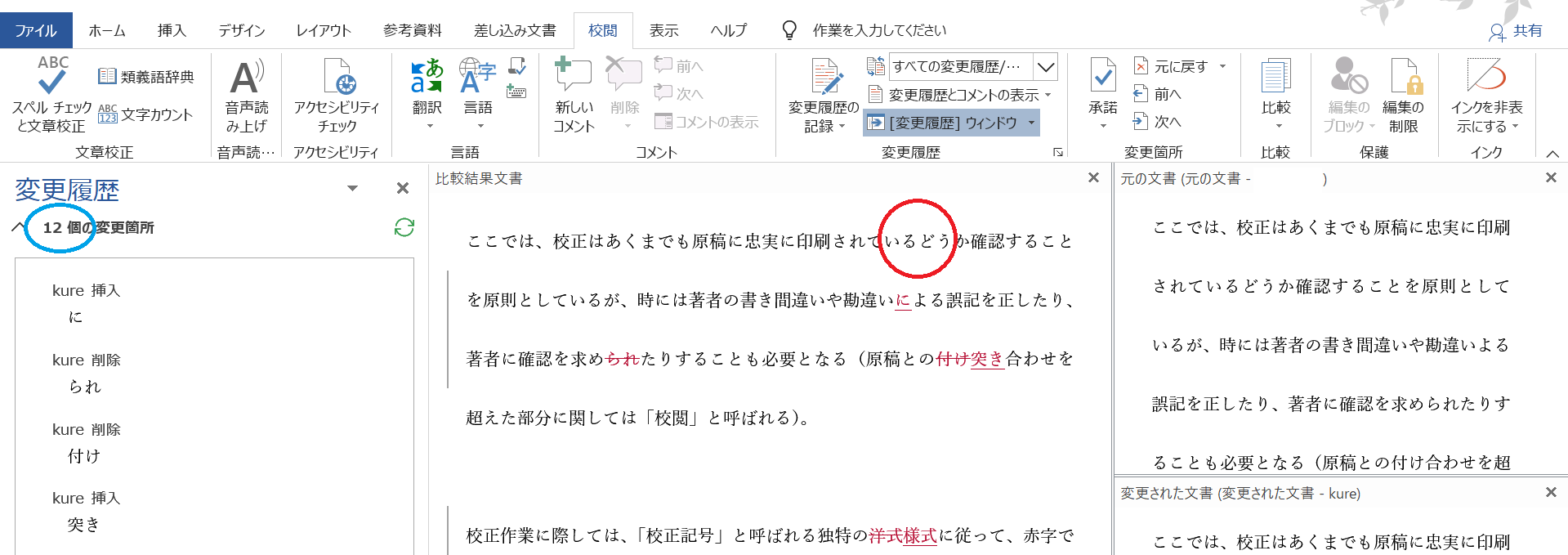The height and width of the screenshot is (555, 1568).
Task: Start 音声読み上げ read aloud
Action: (247, 95)
